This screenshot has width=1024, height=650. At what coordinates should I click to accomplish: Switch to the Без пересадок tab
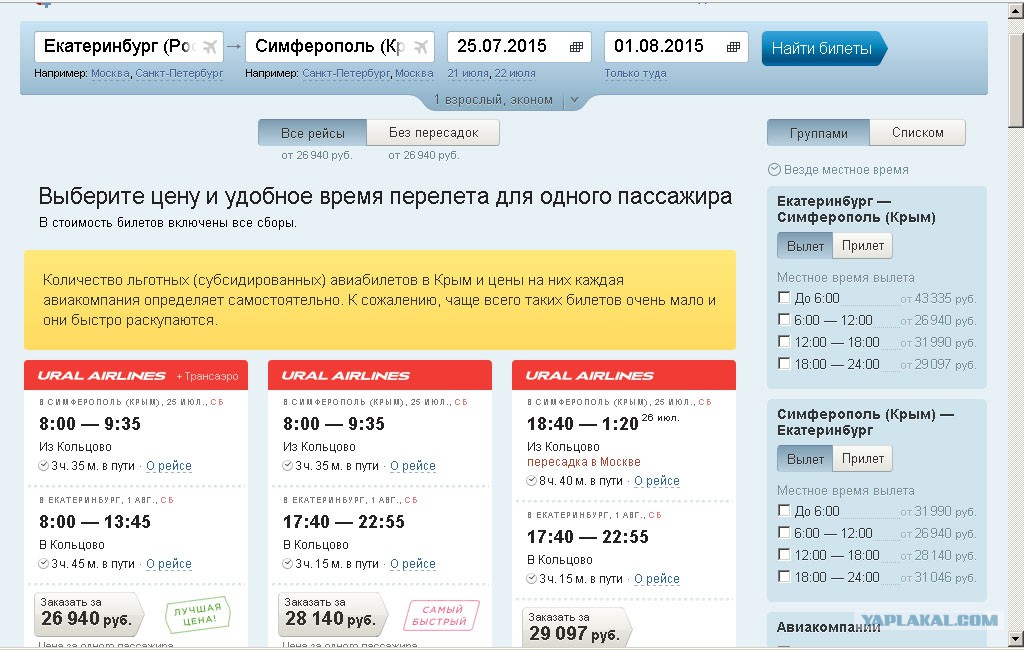(x=433, y=133)
